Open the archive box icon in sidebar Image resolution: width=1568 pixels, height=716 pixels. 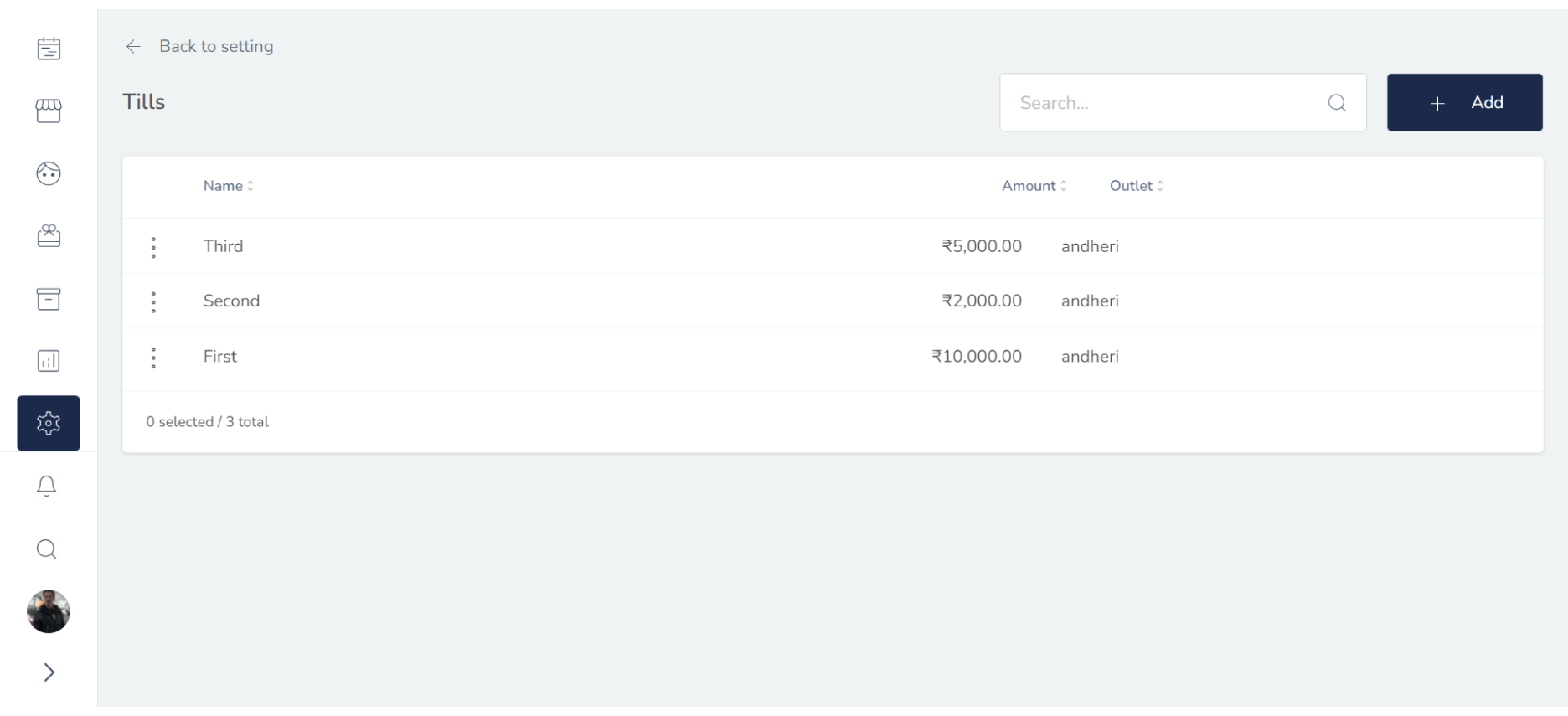49,299
